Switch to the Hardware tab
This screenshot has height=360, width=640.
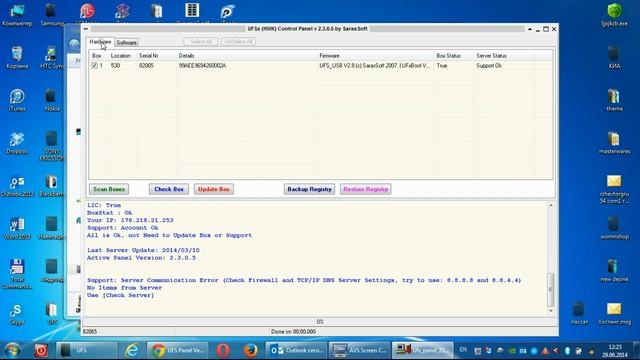tap(100, 42)
